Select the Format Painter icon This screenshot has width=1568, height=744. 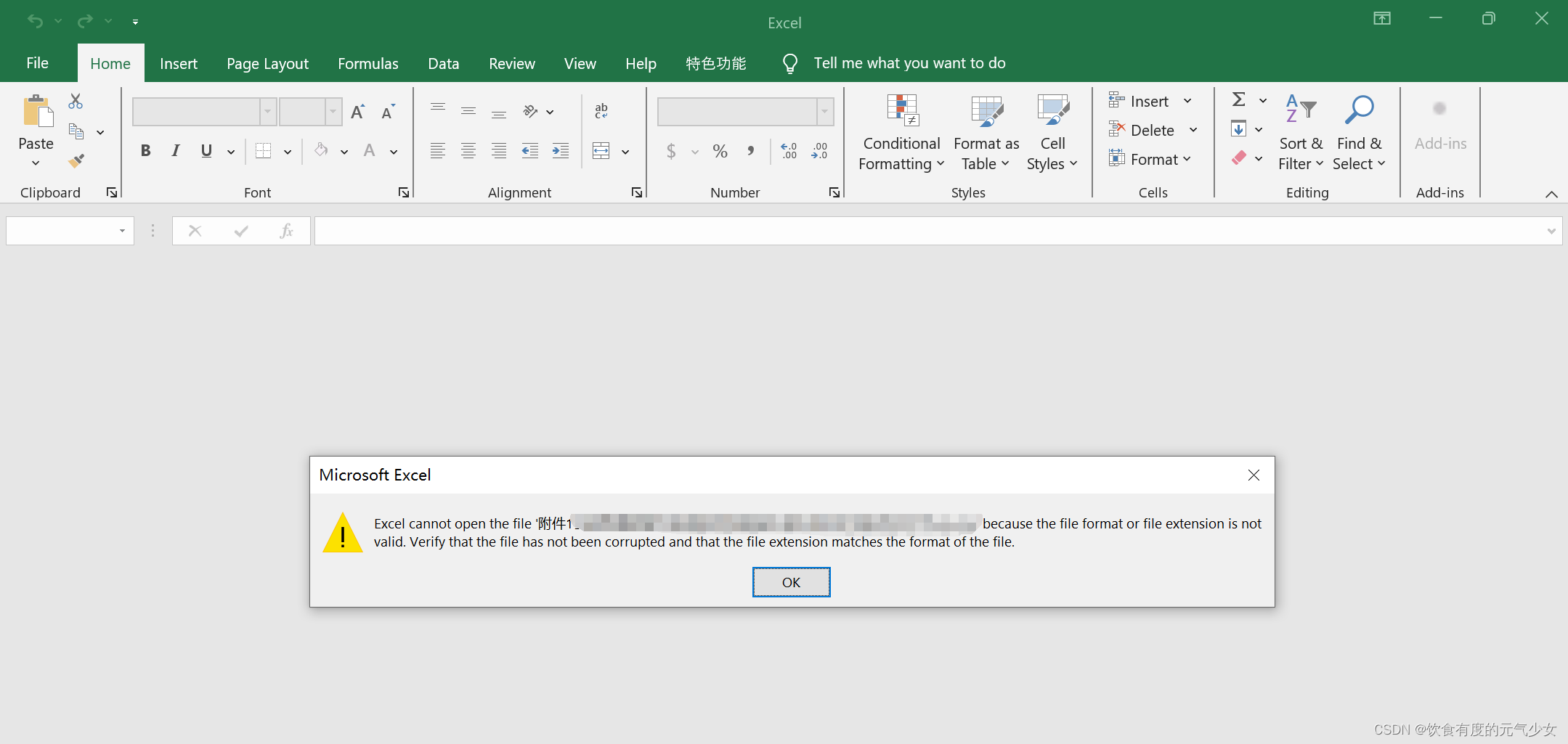tap(75, 161)
